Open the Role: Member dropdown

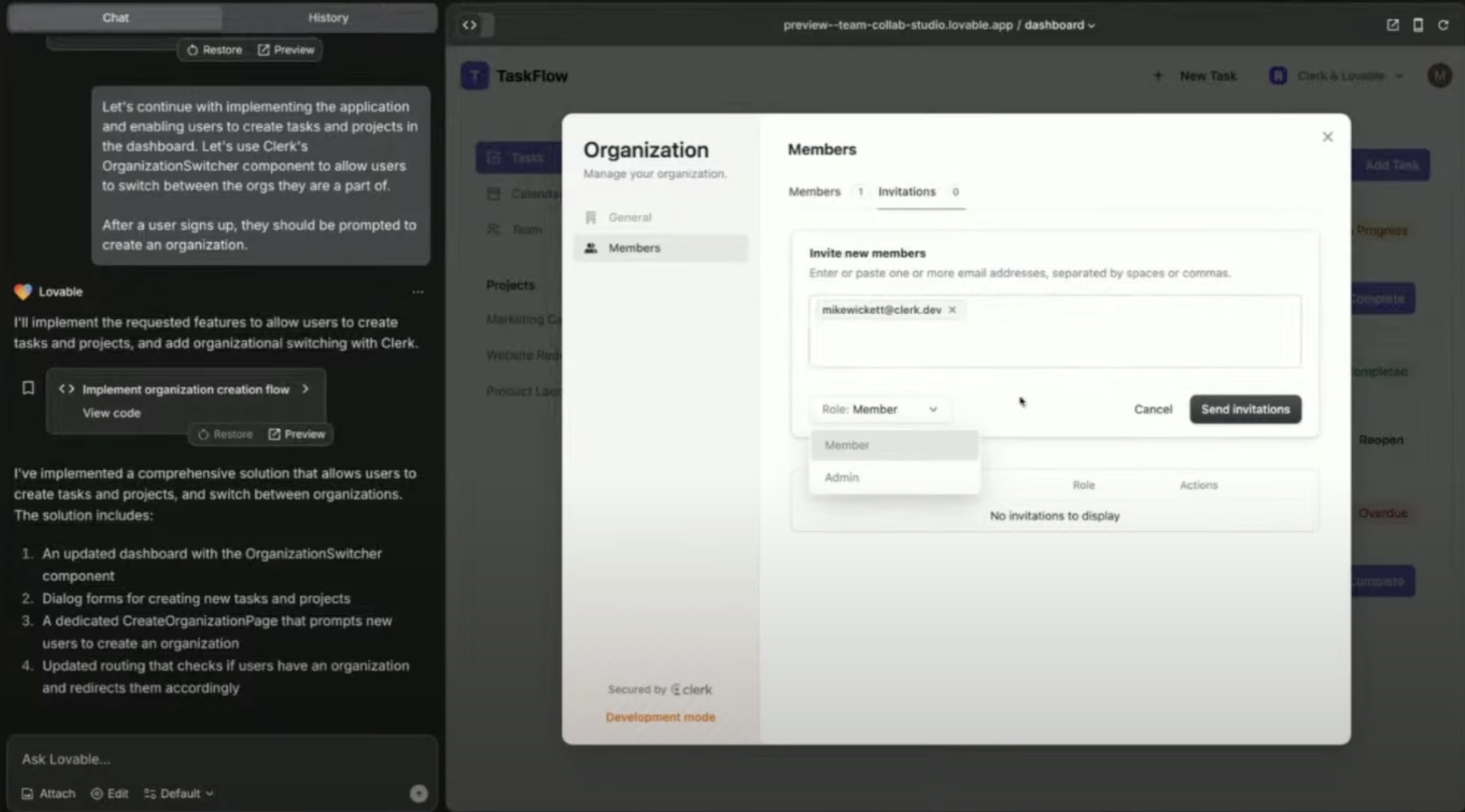point(880,409)
